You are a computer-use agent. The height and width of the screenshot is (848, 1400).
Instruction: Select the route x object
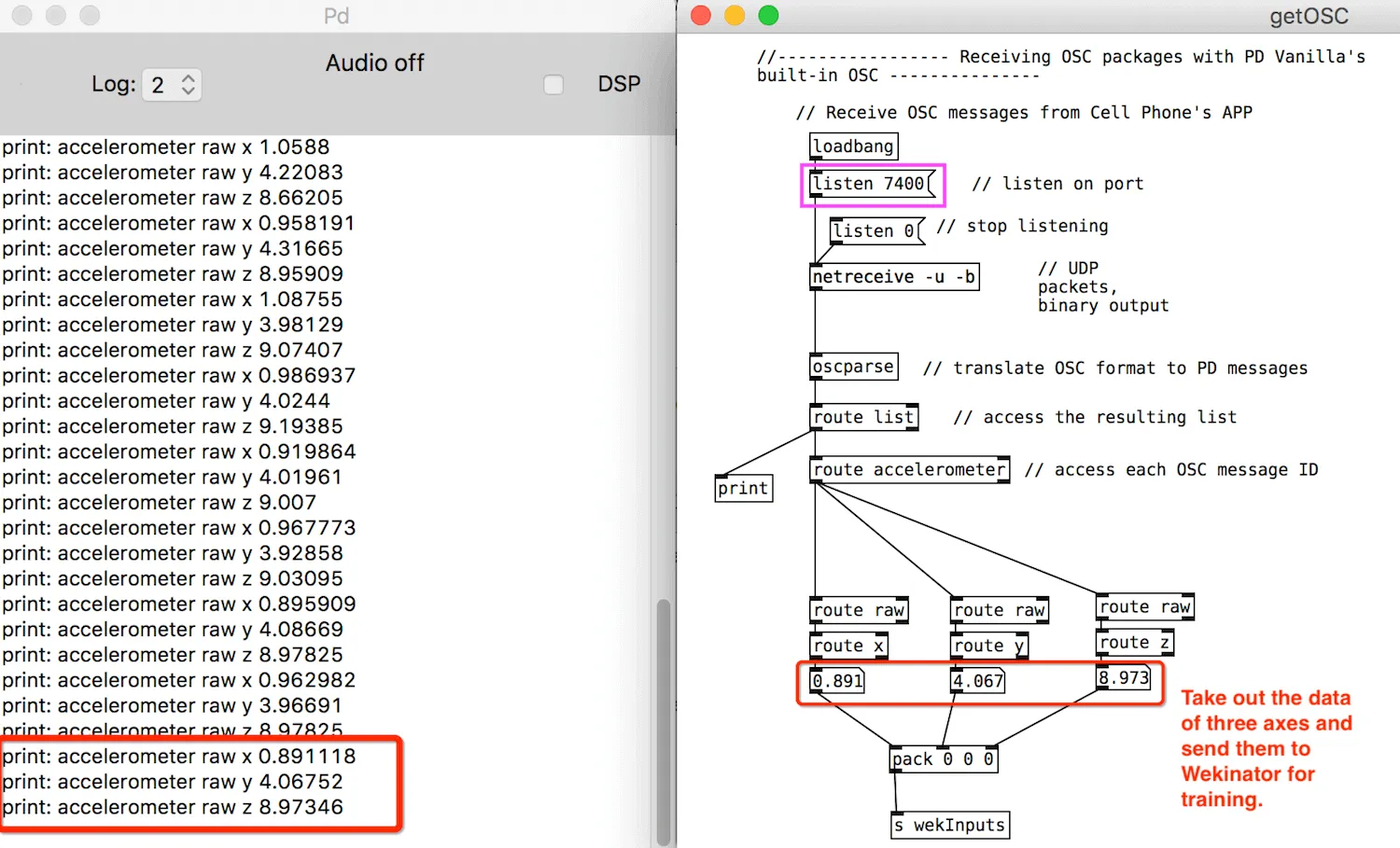pos(847,646)
